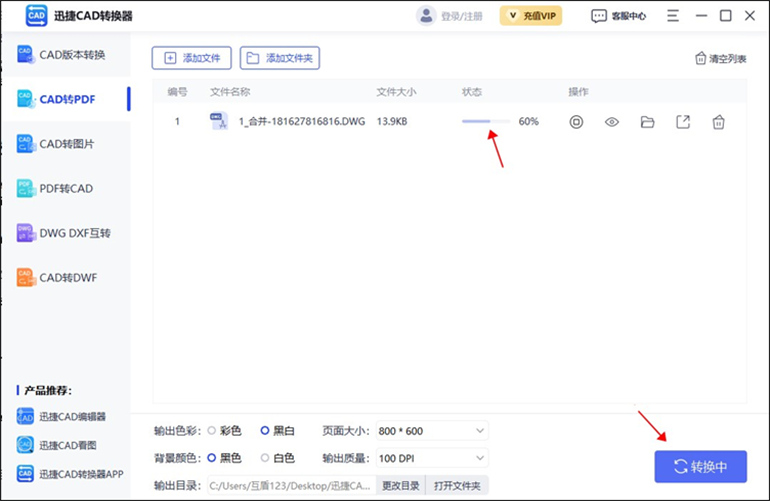Viewport: 770px width, 501px height.
Task: Click the 文件大小 column header
Action: pos(396,92)
